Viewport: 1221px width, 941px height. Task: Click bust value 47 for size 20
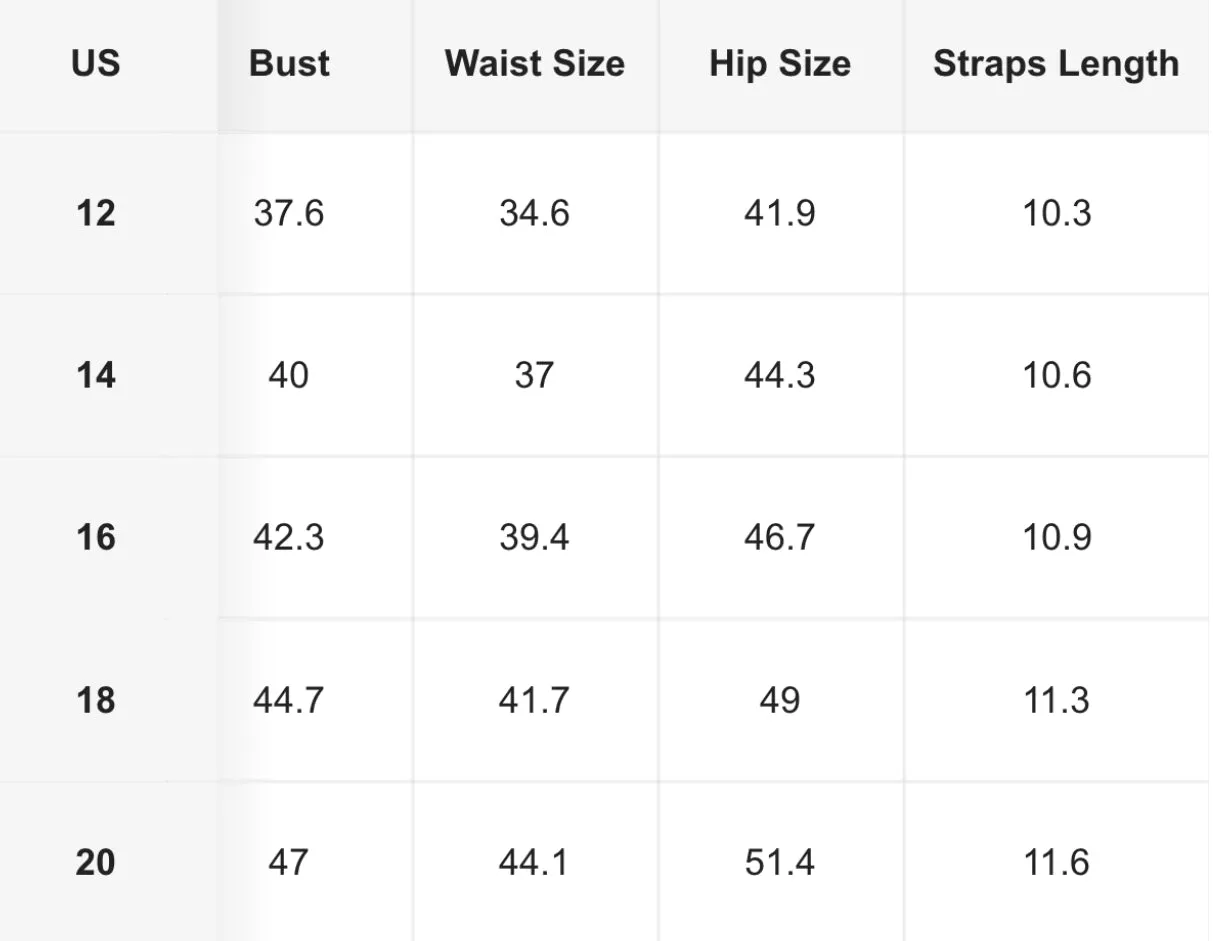click(289, 862)
